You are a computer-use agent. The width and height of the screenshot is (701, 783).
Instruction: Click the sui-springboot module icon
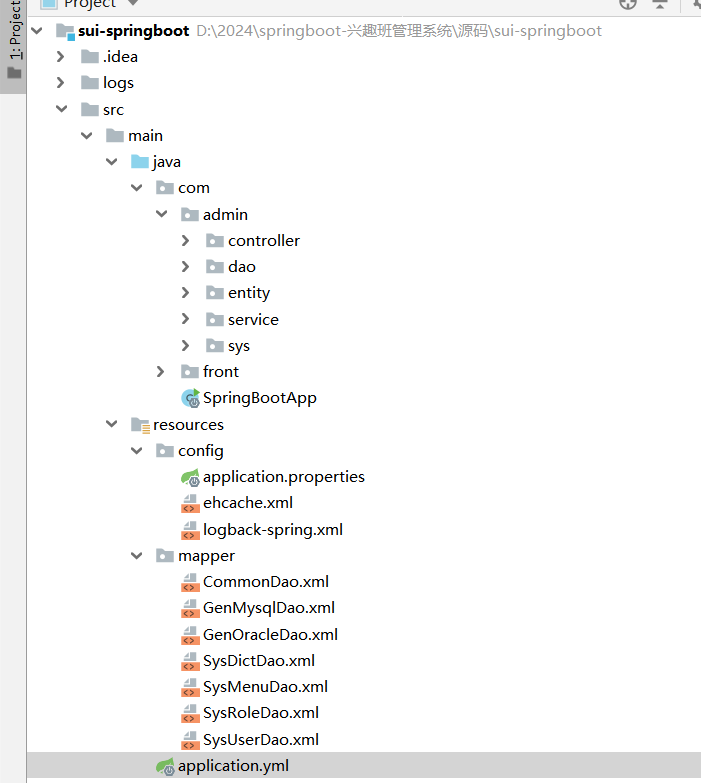tap(65, 31)
